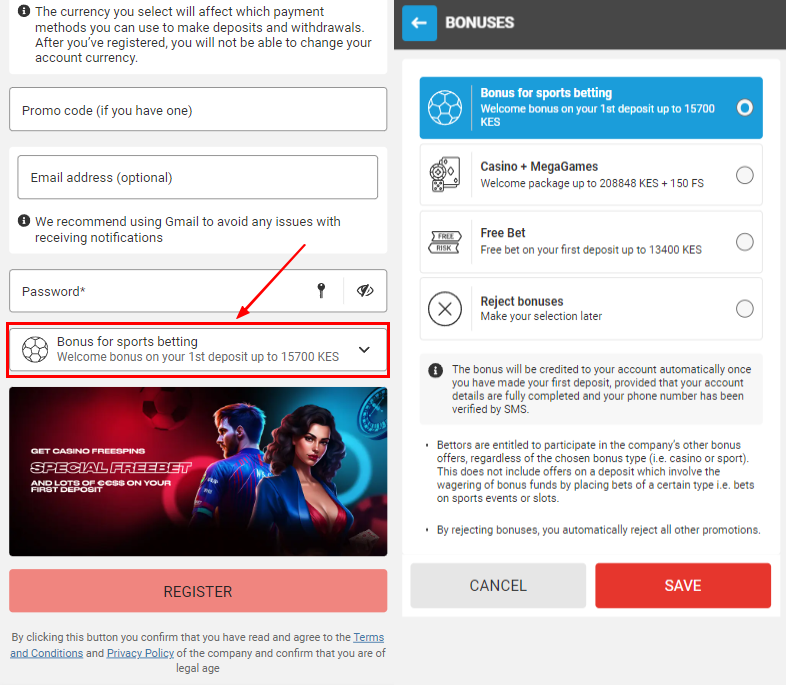
Task: Click the Casino + MegaGames cards icon
Action: click(444, 174)
